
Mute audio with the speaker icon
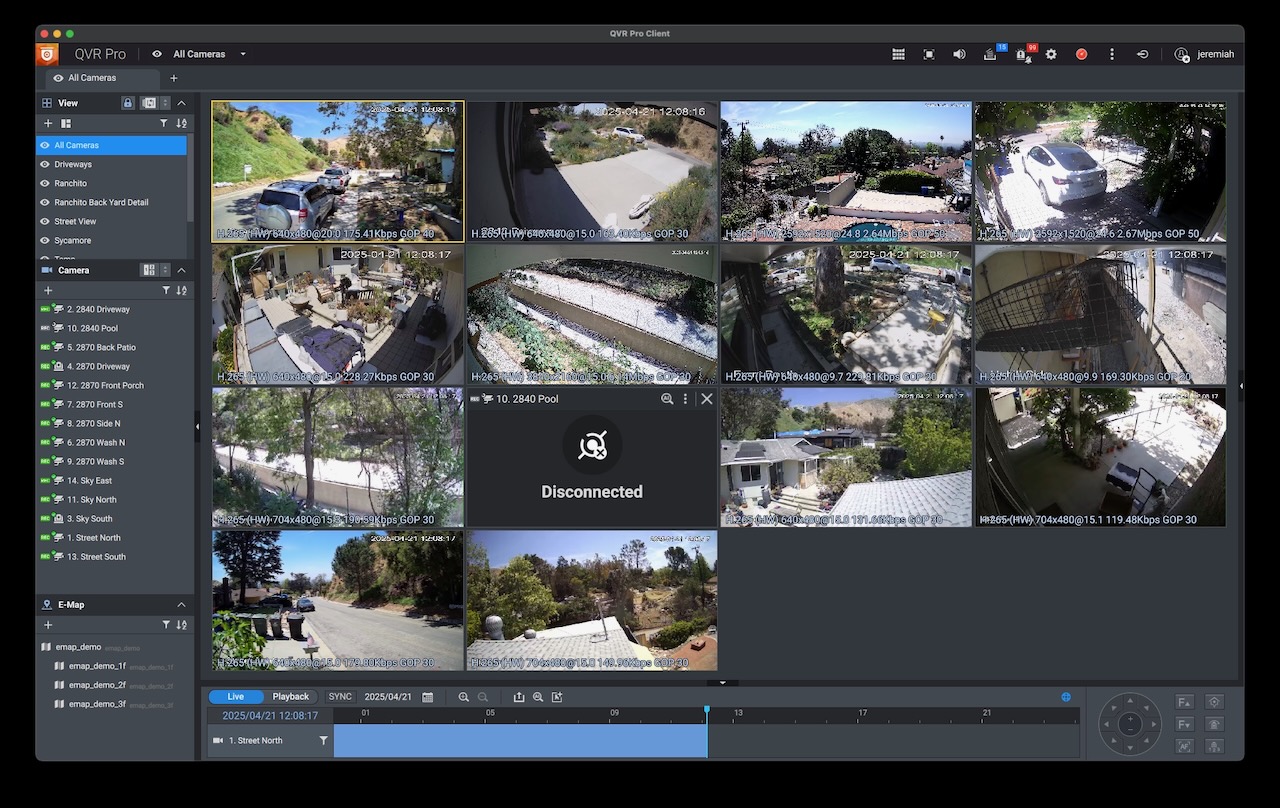click(x=959, y=54)
